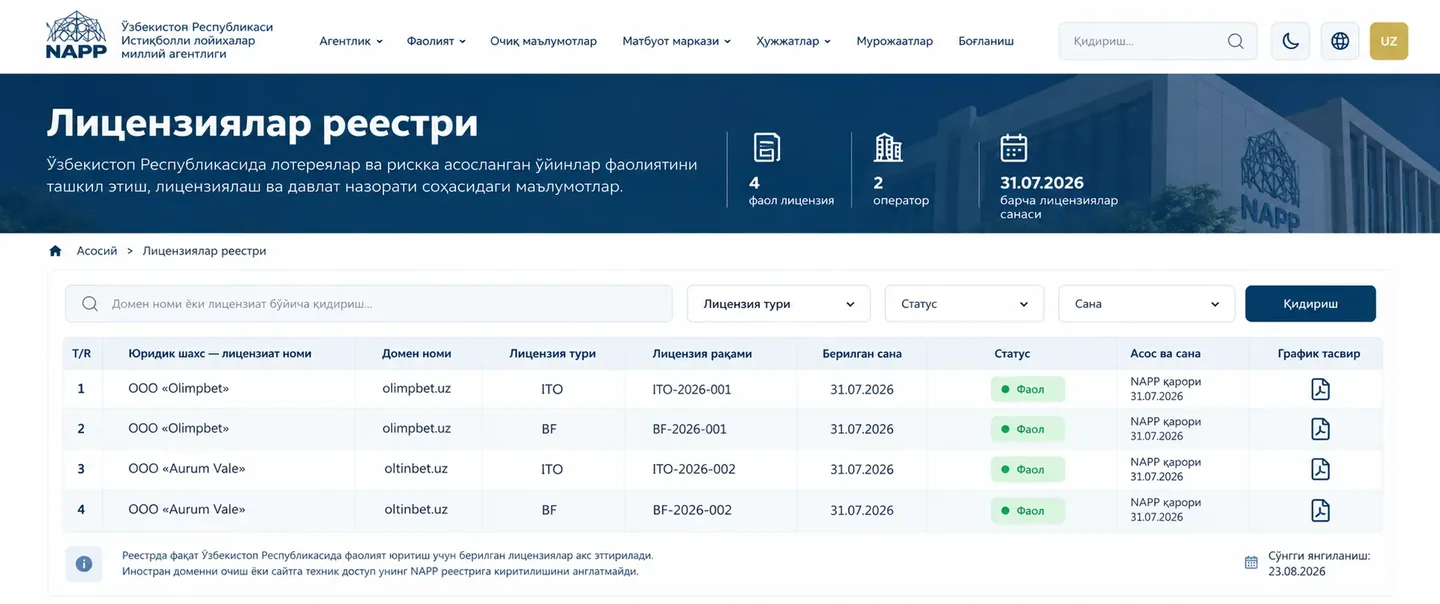Open the Мурожаатлар menu item
Screen dimensions: 1440x604
(894, 41)
